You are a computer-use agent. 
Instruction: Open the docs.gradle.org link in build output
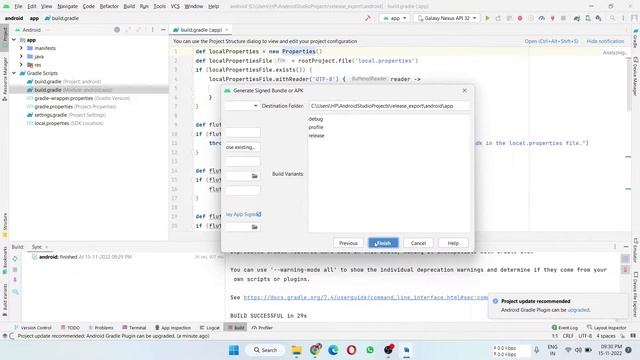coord(366,298)
